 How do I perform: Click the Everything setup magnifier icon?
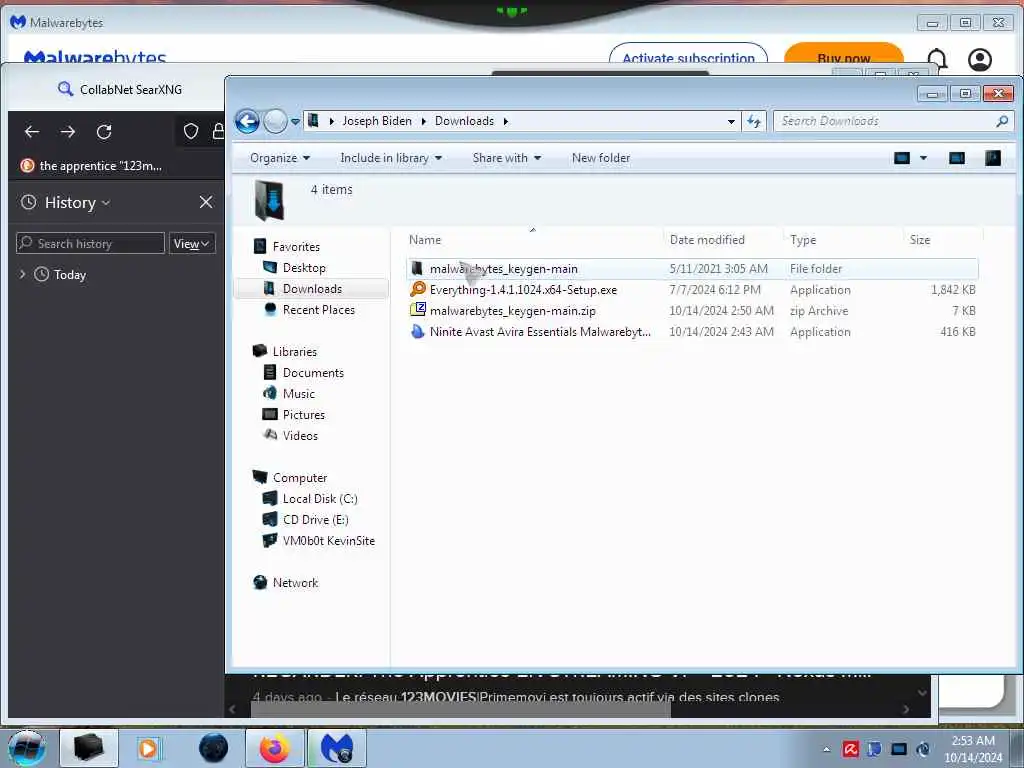pyautogui.click(x=418, y=289)
